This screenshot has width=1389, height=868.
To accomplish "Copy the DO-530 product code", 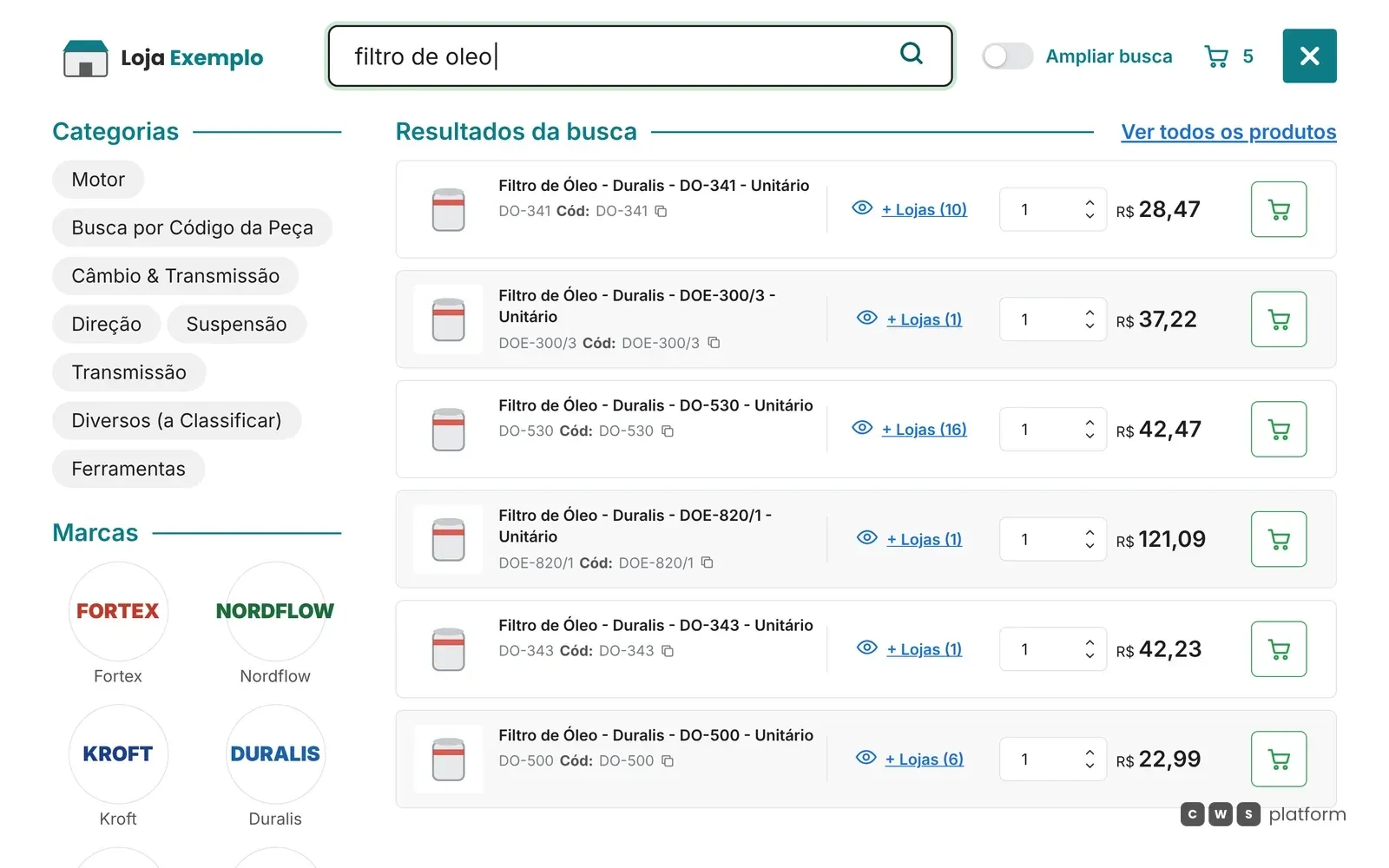I will coord(668,431).
